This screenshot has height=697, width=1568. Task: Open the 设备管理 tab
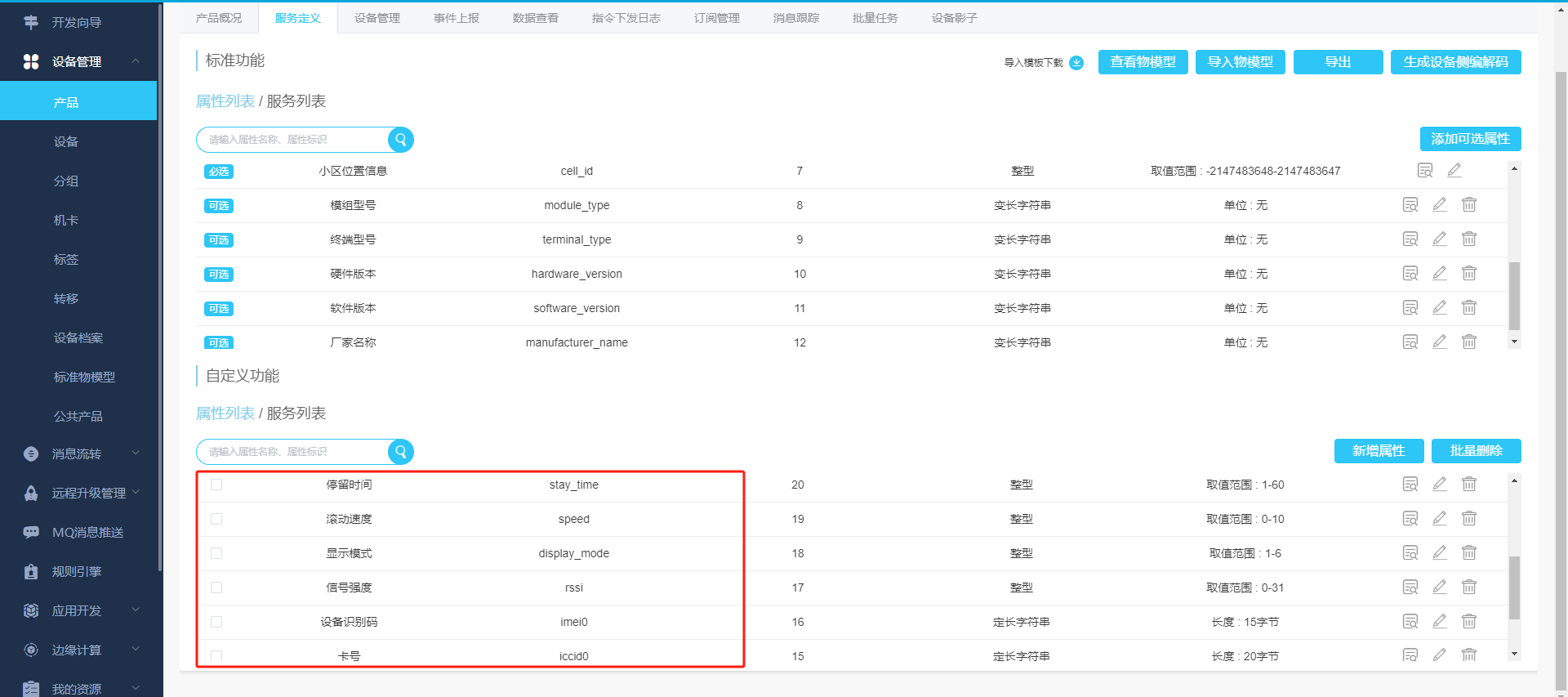(x=377, y=18)
